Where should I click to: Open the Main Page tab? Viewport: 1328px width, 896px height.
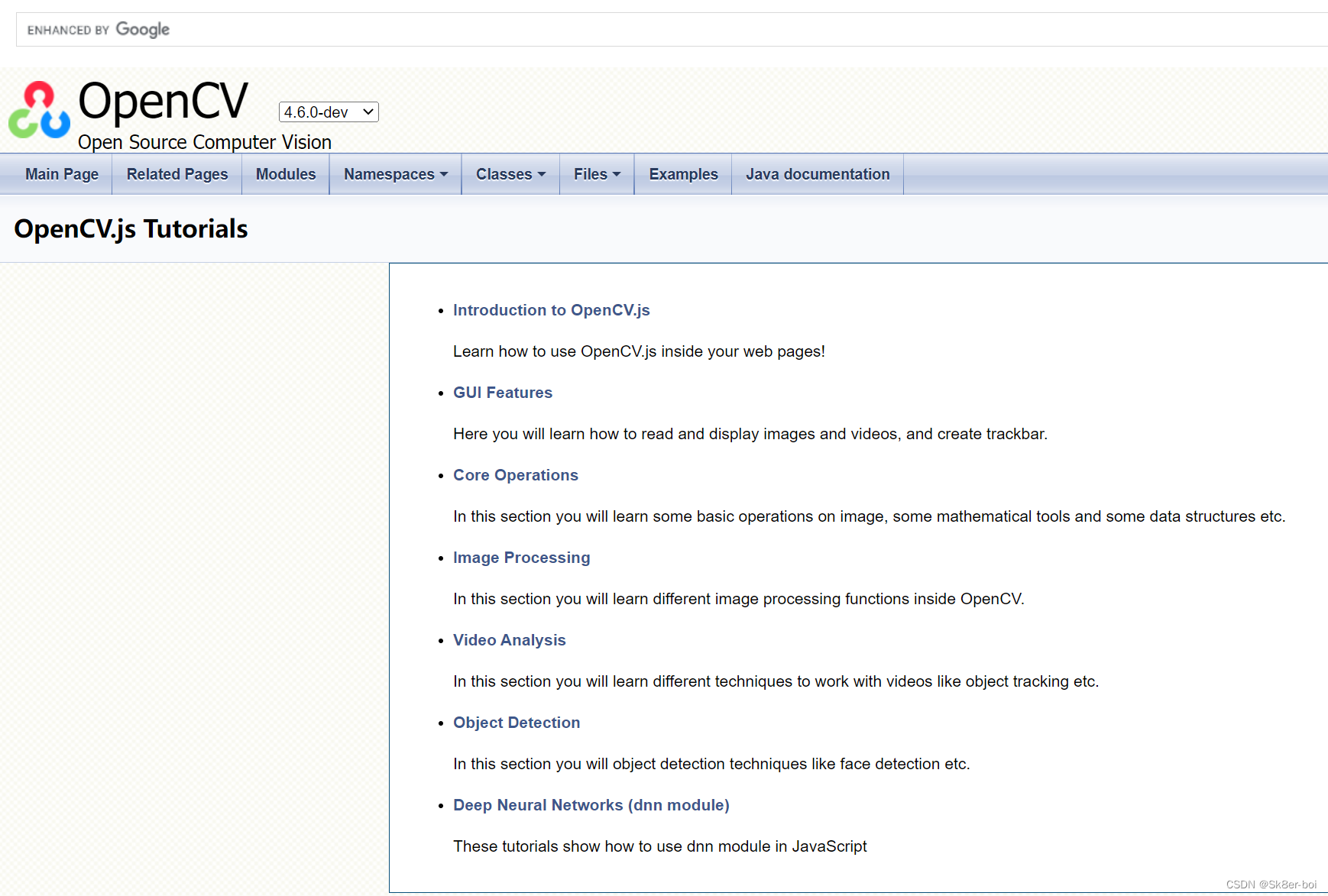point(62,174)
